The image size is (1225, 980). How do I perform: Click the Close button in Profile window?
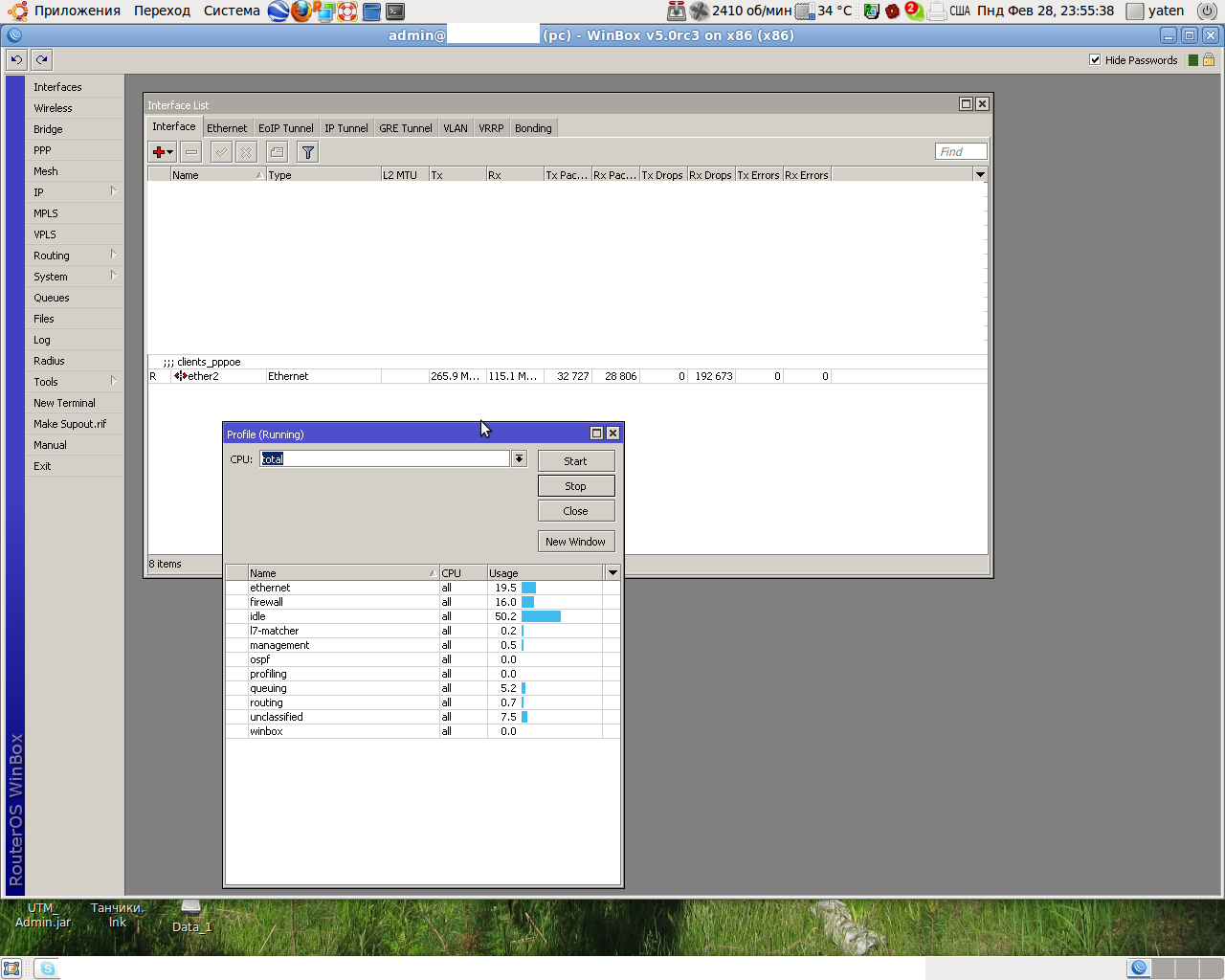tap(576, 511)
